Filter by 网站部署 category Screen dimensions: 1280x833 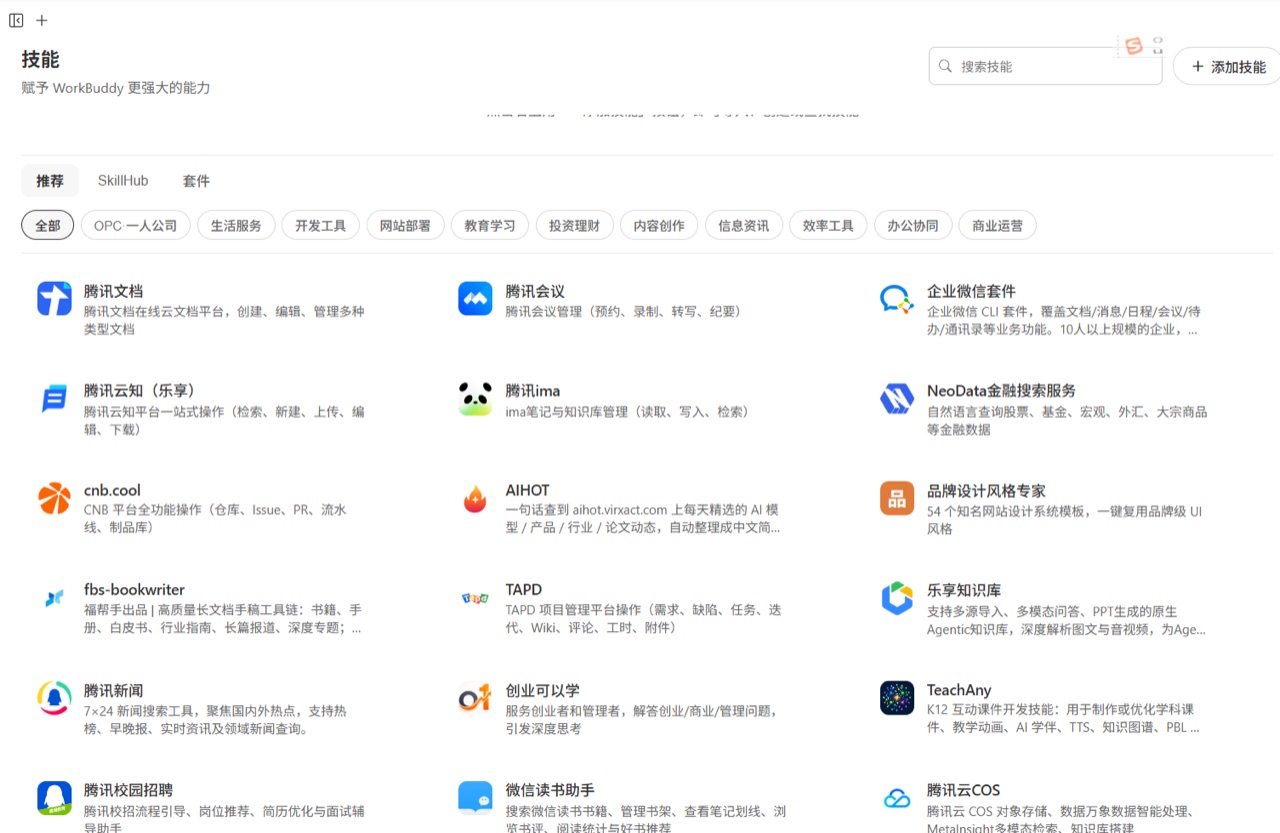click(x=405, y=225)
